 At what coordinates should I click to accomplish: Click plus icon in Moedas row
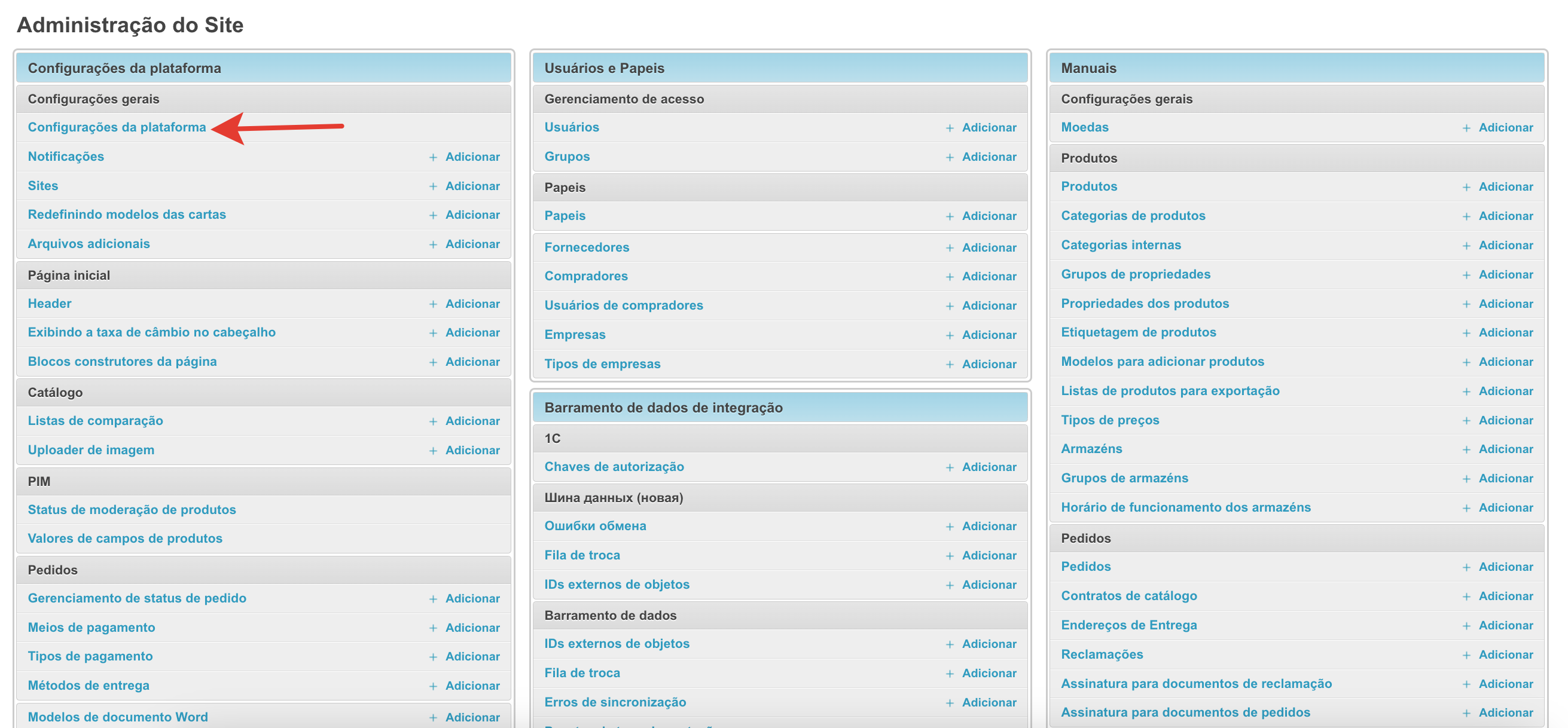click(x=1466, y=128)
